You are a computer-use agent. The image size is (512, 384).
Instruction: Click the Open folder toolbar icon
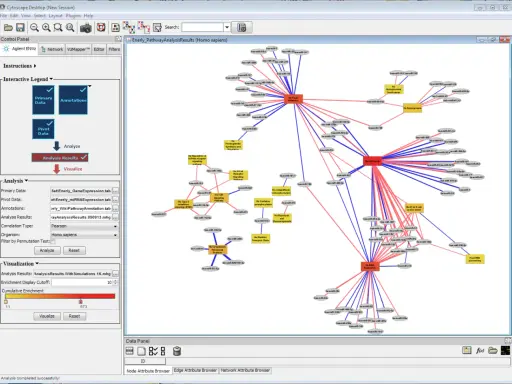point(8,28)
